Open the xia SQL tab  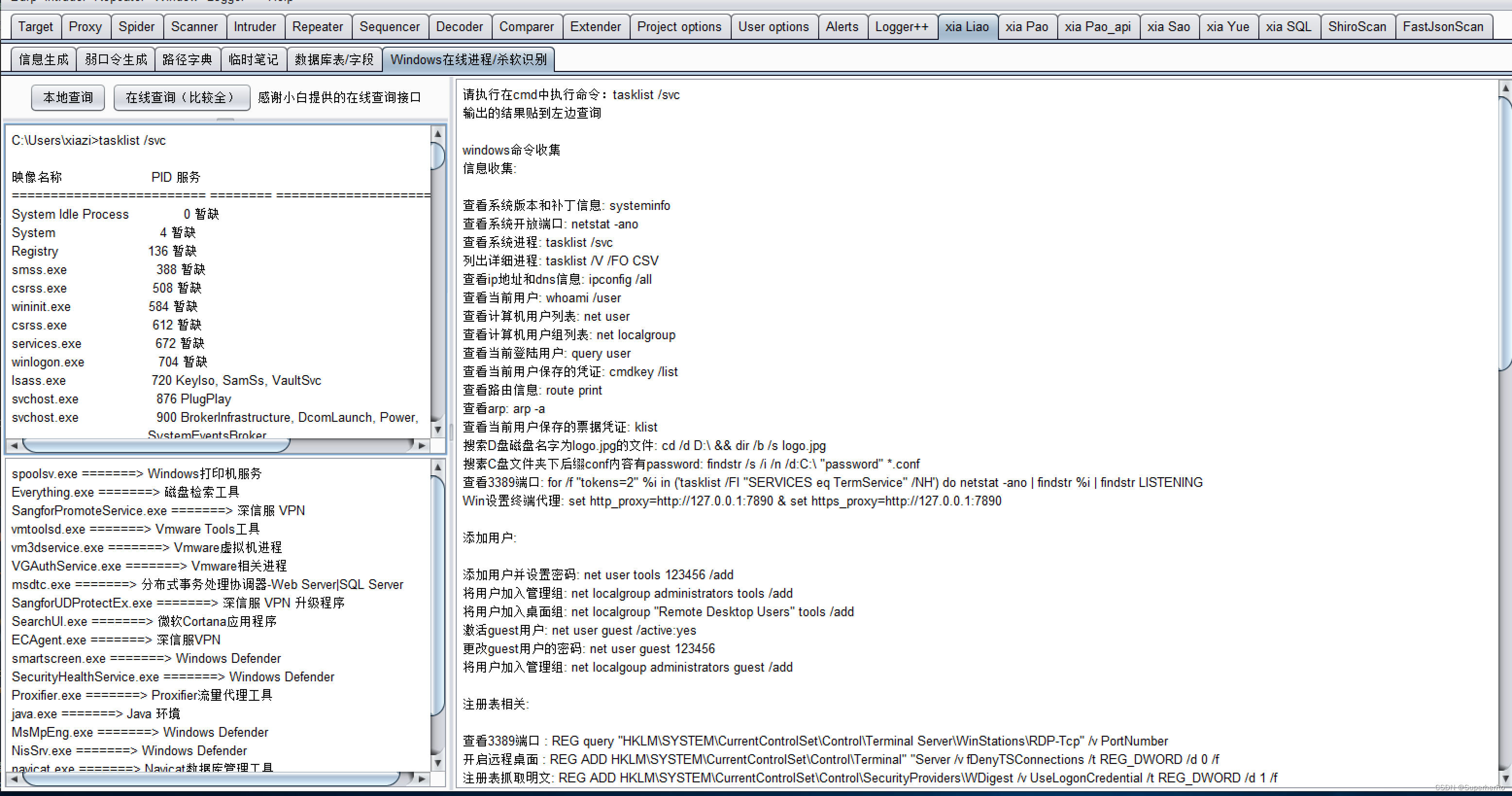(x=1288, y=27)
